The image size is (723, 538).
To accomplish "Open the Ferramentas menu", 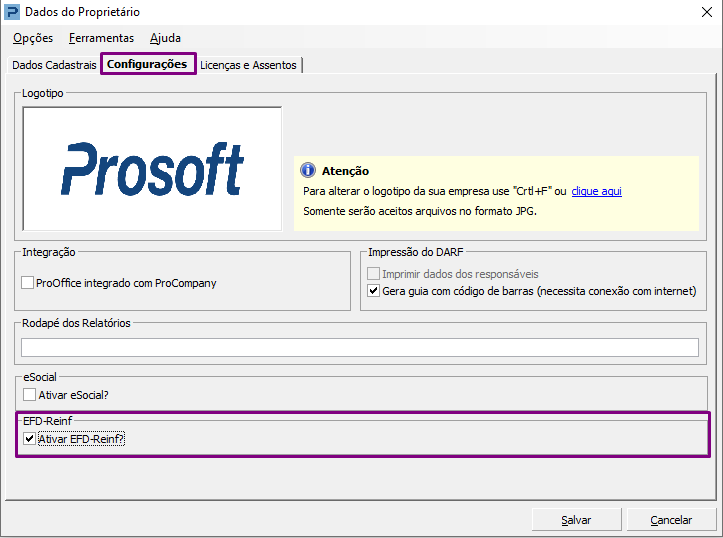I will click(x=101, y=38).
